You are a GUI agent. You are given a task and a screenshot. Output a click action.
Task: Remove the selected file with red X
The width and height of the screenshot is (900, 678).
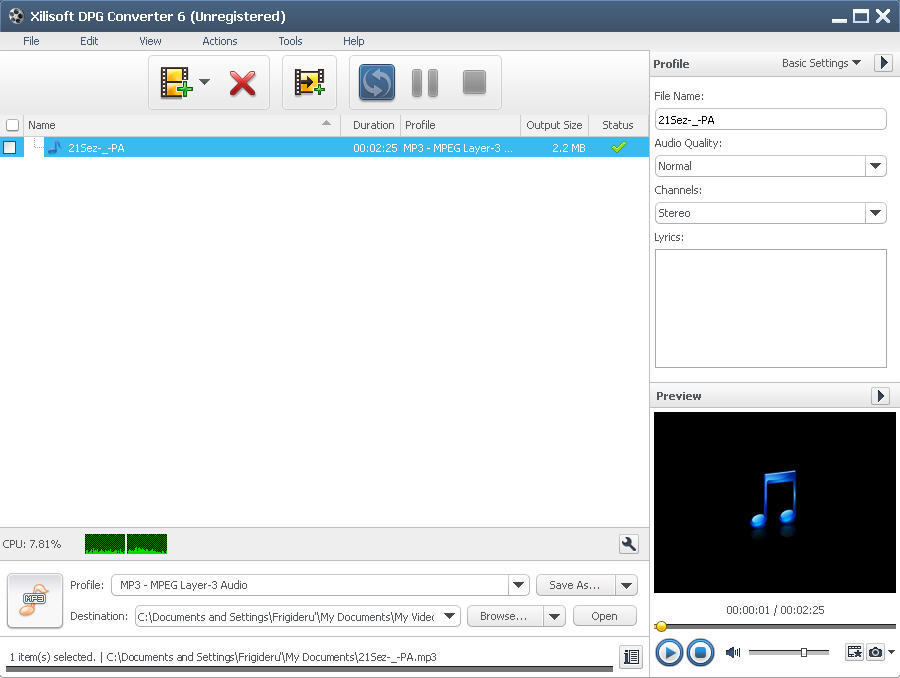(243, 83)
